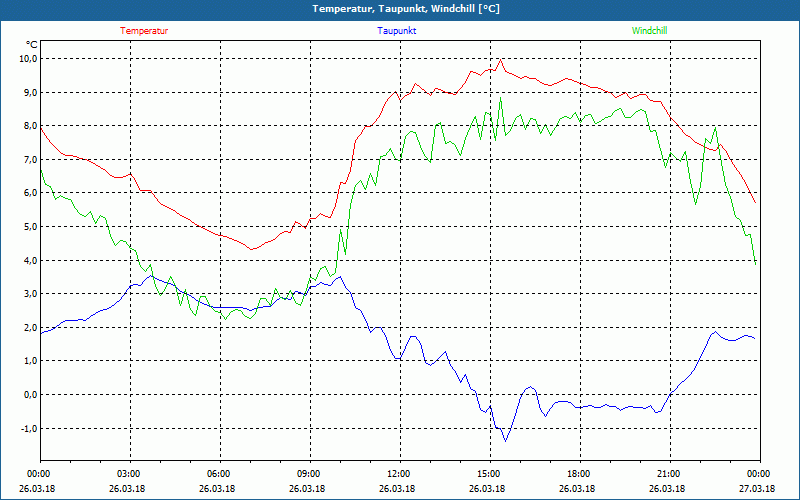Click the °C unit label on the axis
Viewport: 800px width, 500px height.
31,45
